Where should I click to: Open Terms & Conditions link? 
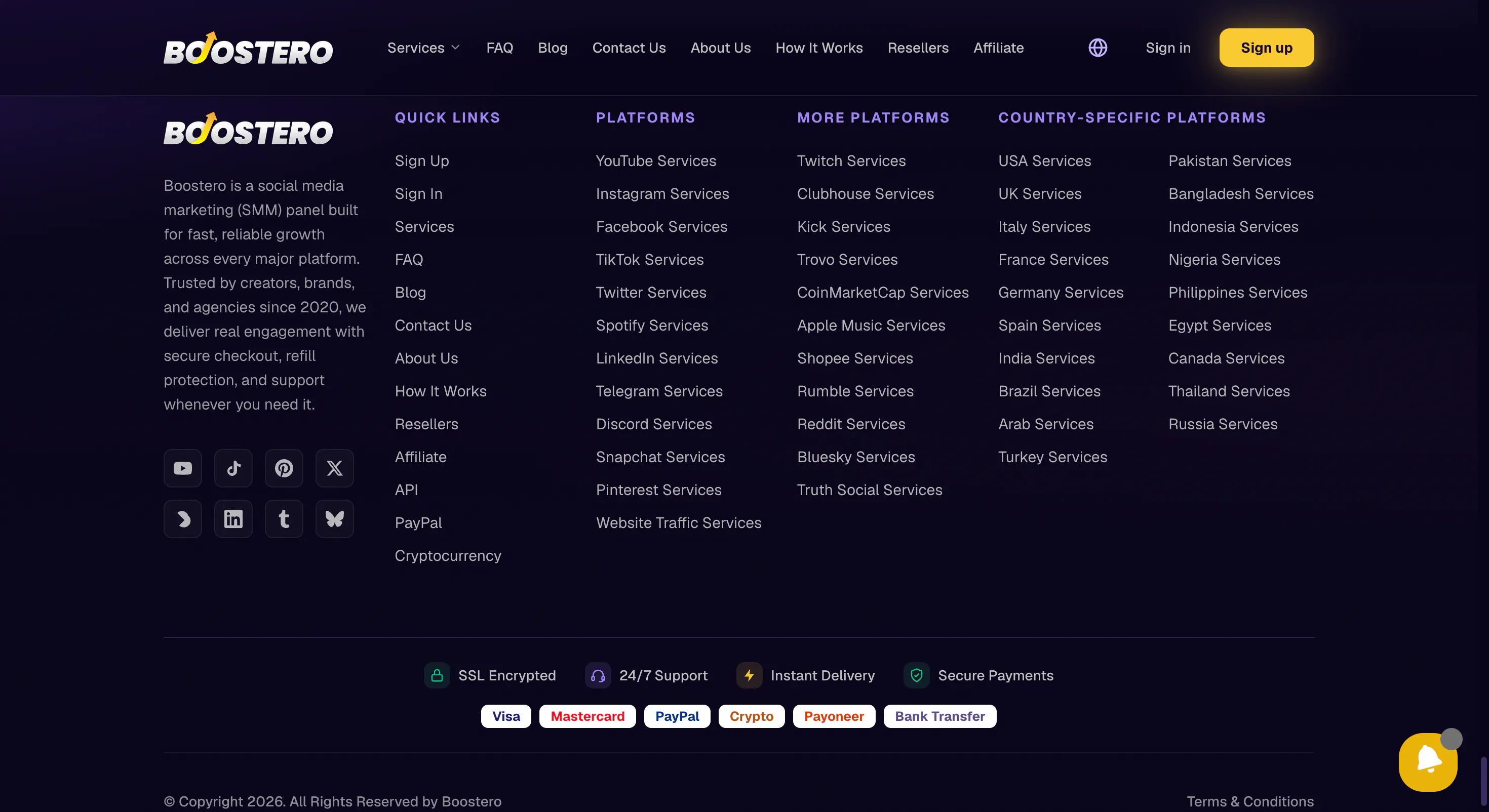tap(1250, 801)
